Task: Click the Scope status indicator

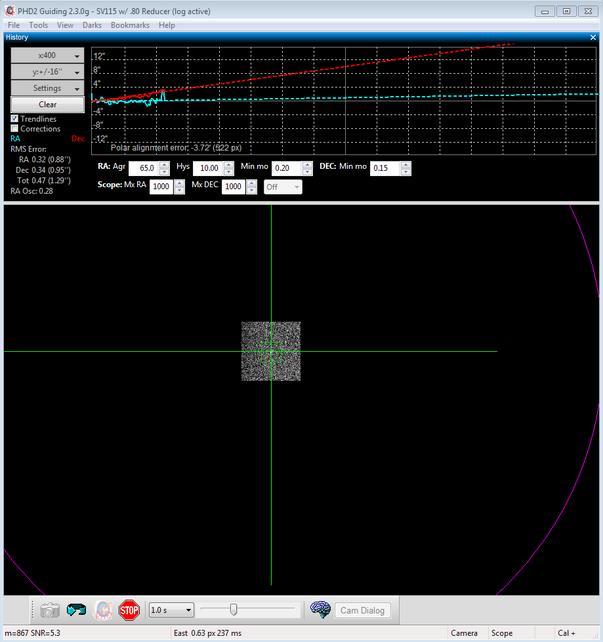Action: 501,633
